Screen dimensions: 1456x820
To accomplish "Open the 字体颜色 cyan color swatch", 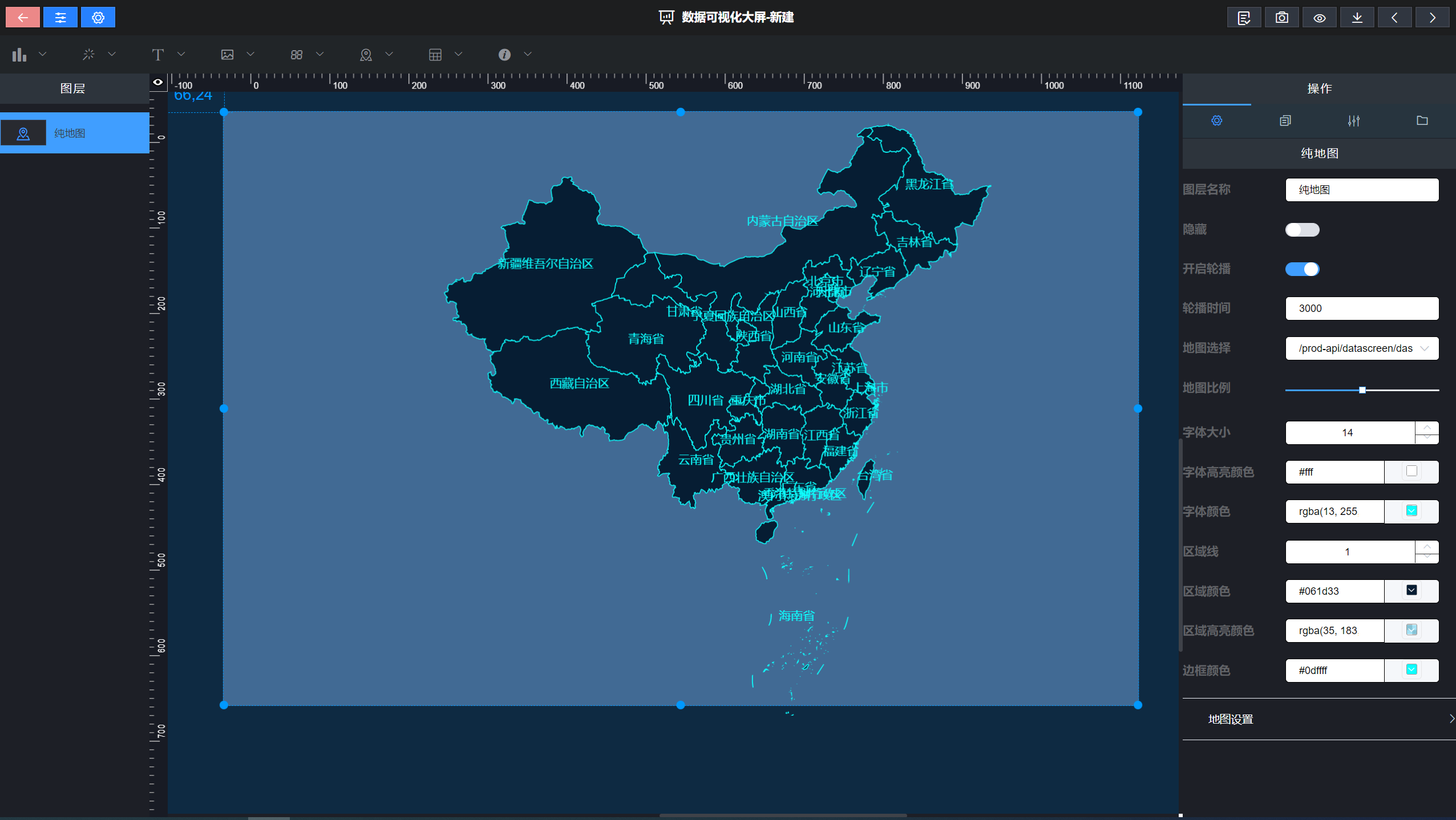I will pyautogui.click(x=1411, y=511).
